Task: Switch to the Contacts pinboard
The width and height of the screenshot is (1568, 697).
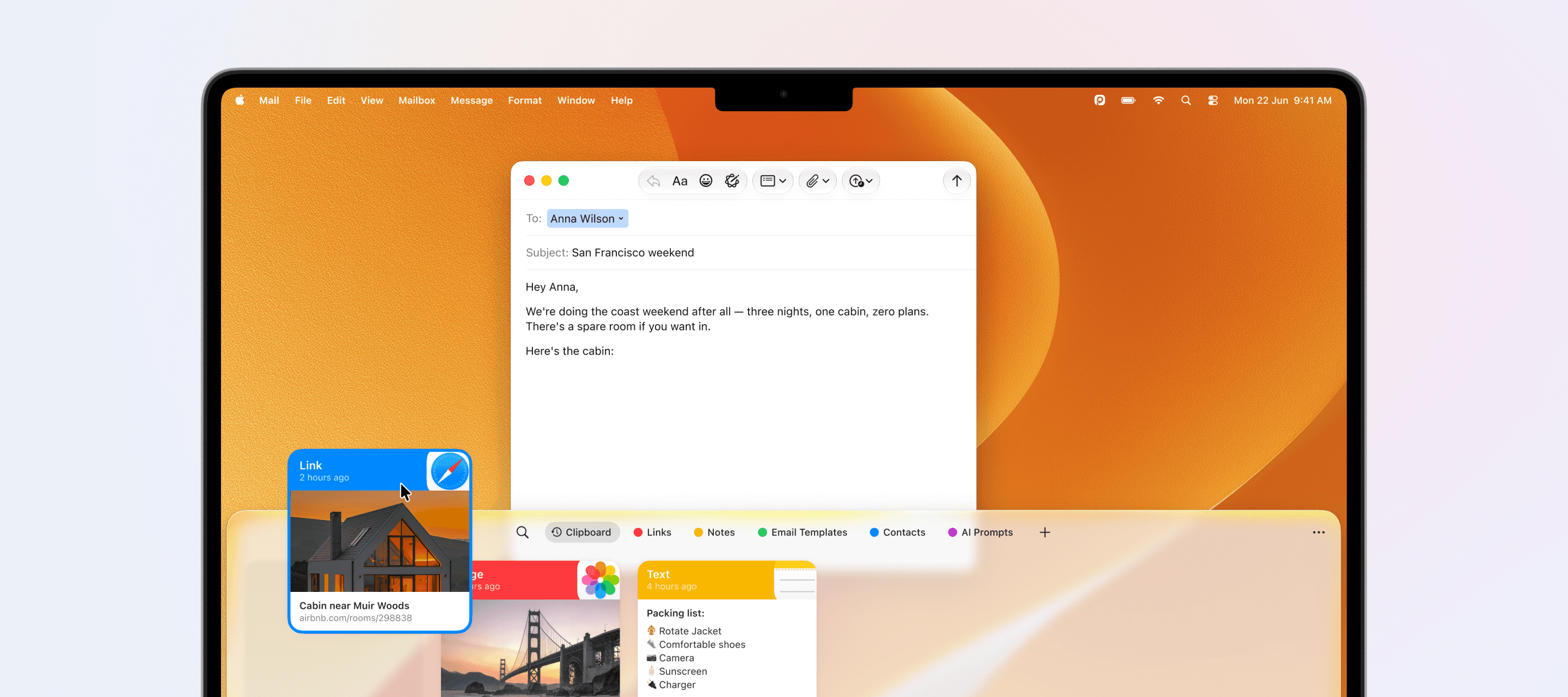Action: click(897, 532)
